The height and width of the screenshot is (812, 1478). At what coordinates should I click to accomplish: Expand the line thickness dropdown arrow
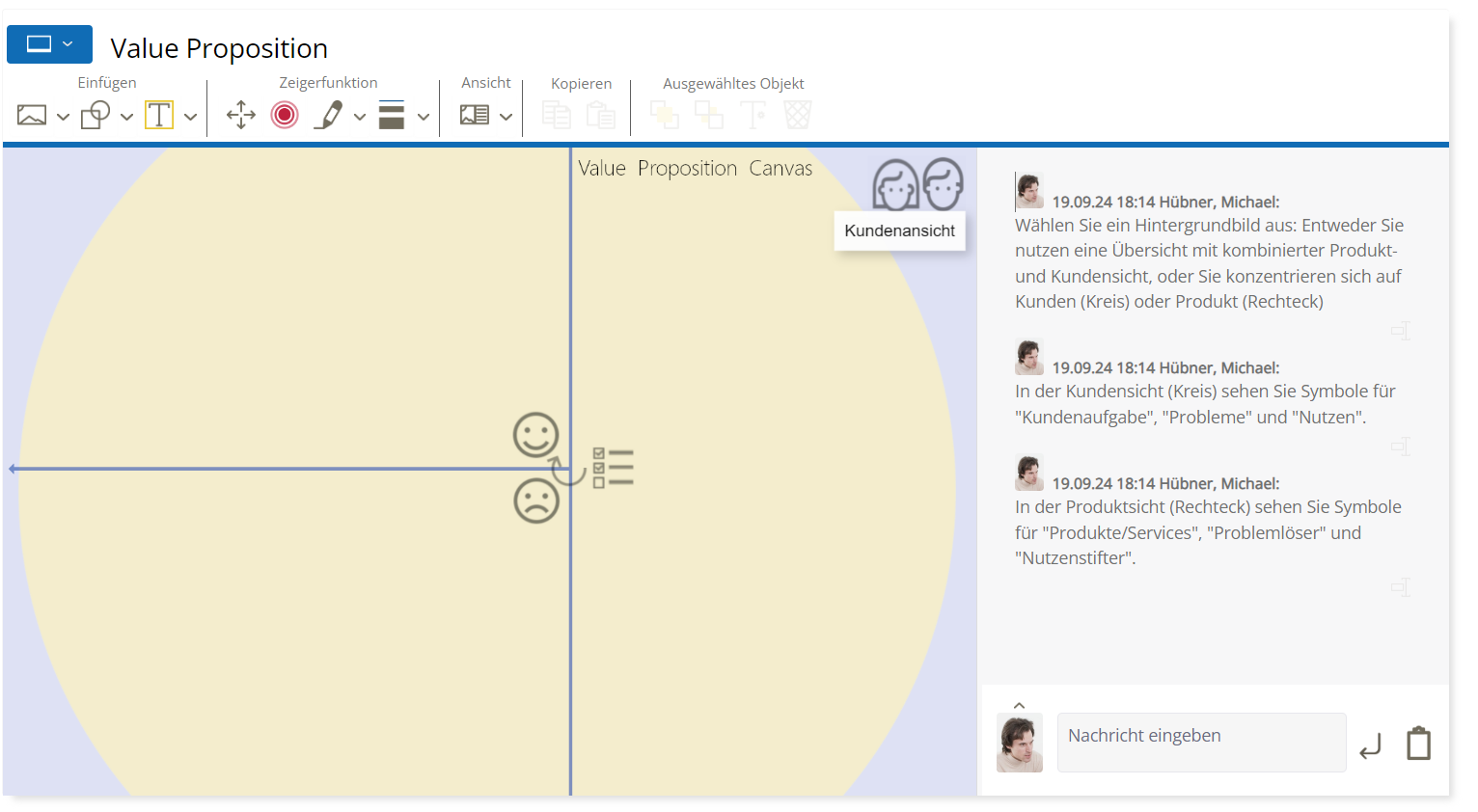pyautogui.click(x=424, y=117)
